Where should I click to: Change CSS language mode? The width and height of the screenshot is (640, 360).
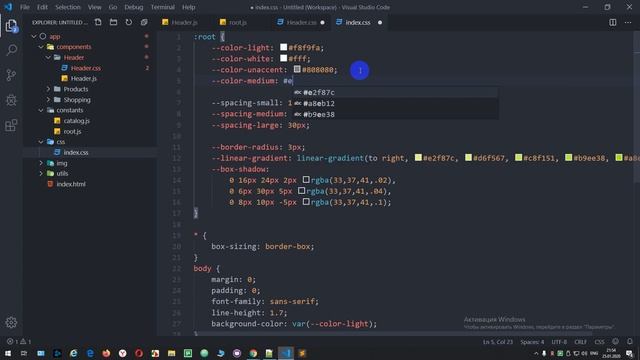pyautogui.click(x=599, y=342)
